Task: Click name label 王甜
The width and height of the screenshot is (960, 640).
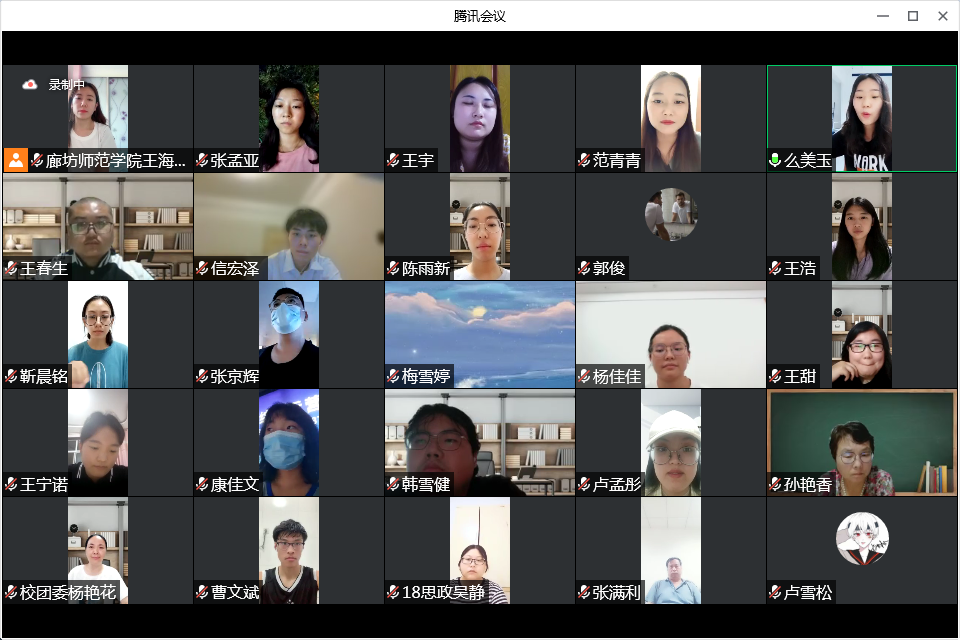Action: pos(800,376)
